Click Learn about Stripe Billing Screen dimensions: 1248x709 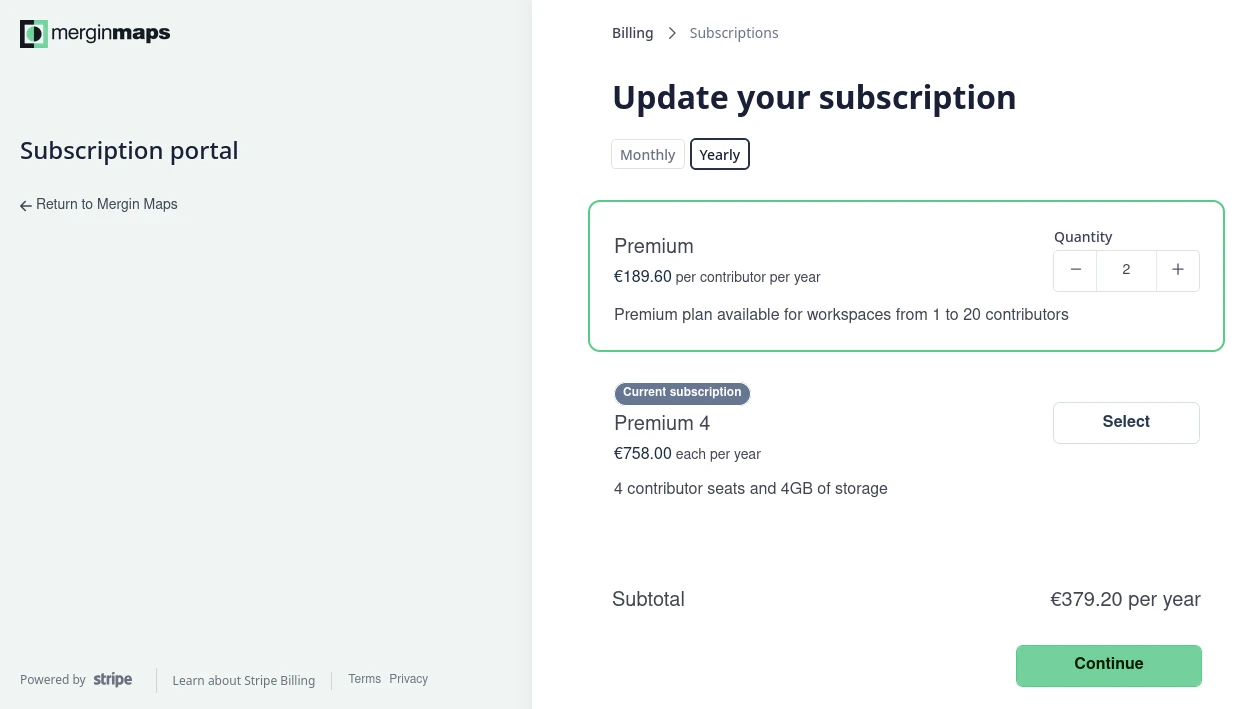click(243, 680)
